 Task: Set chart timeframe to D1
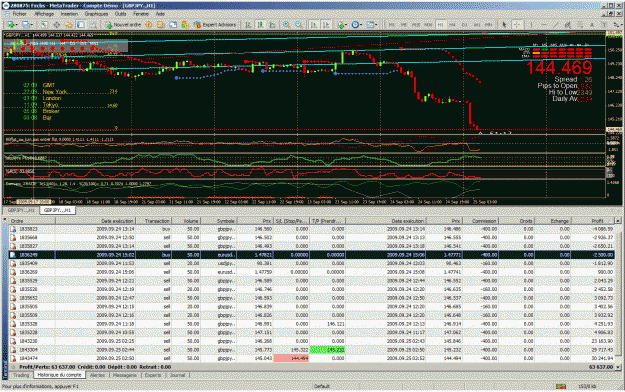click(x=464, y=25)
